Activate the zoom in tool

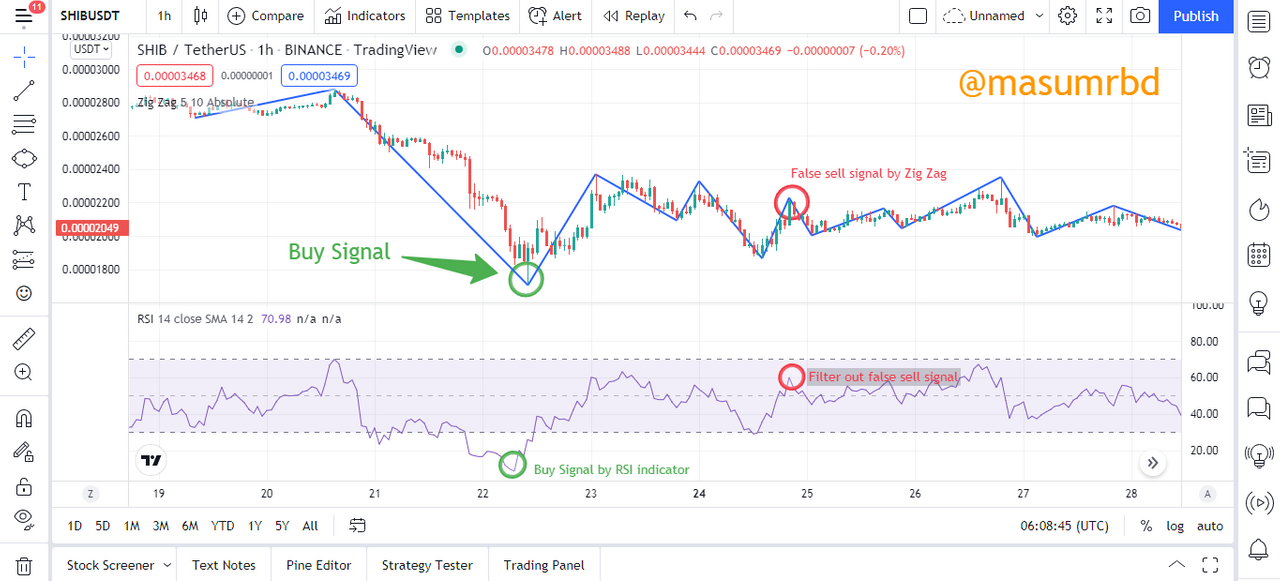click(24, 372)
